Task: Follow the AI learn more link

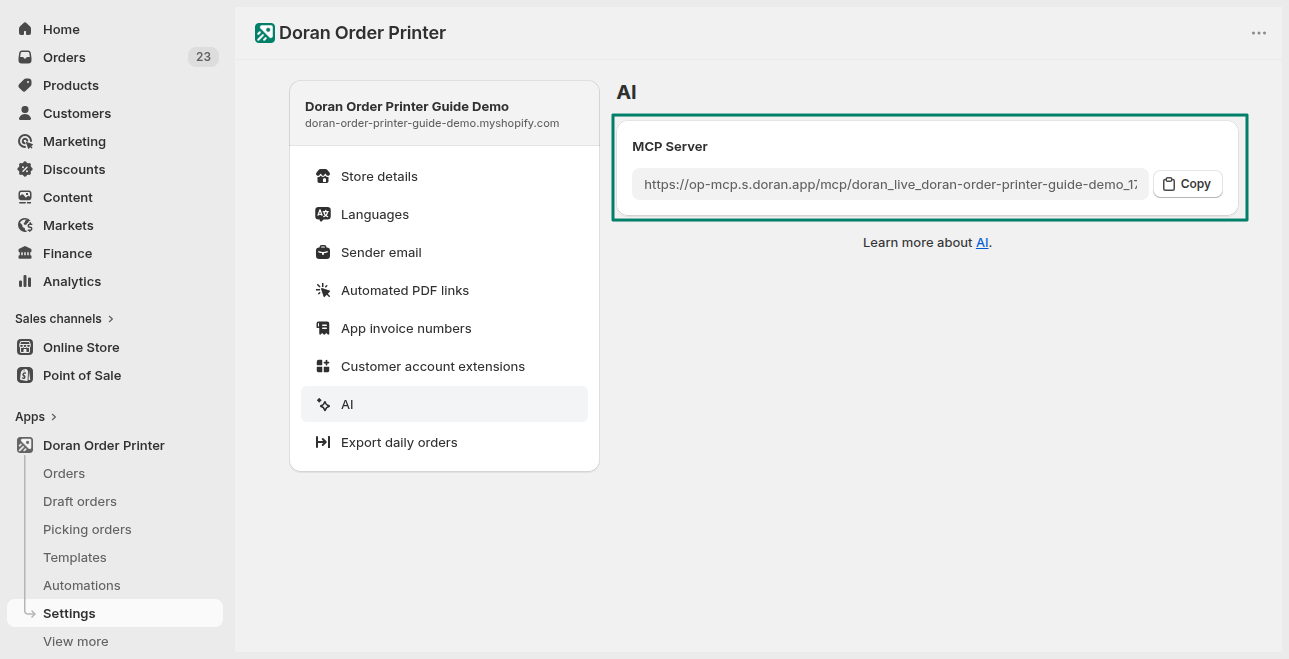Action: pyautogui.click(x=983, y=243)
